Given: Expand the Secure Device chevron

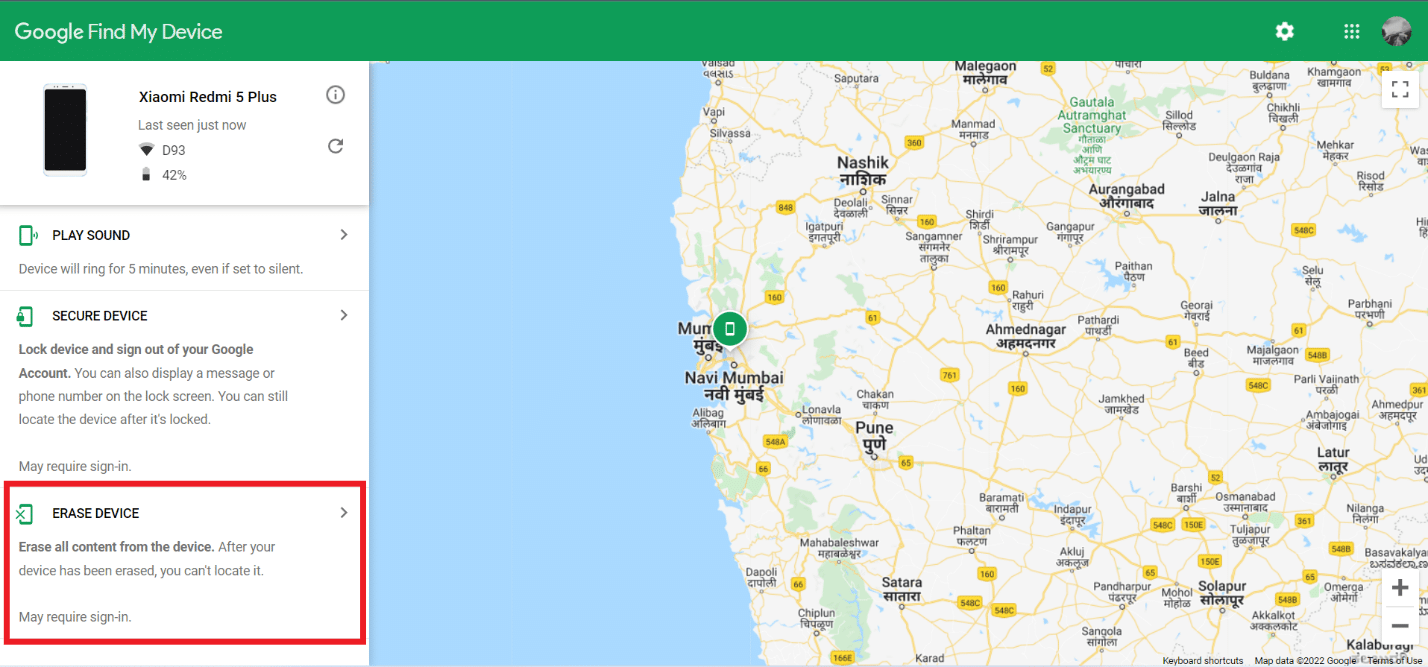Looking at the screenshot, I should (344, 315).
